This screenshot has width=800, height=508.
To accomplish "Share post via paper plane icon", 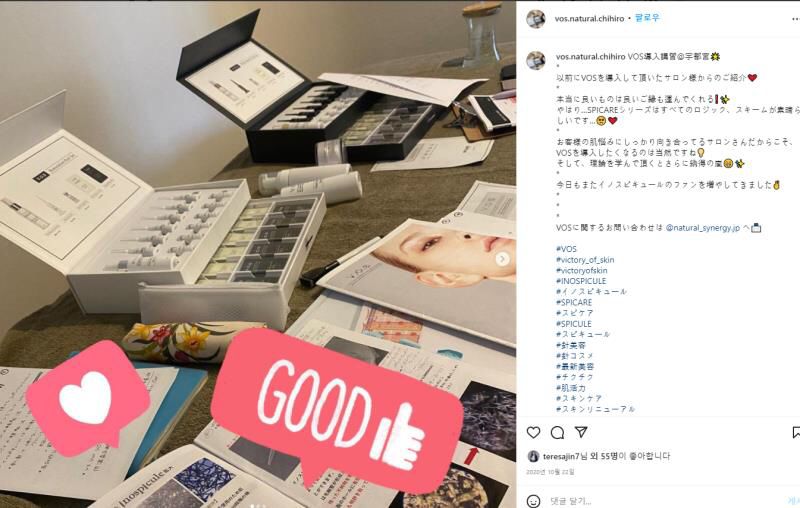I will tap(581, 432).
